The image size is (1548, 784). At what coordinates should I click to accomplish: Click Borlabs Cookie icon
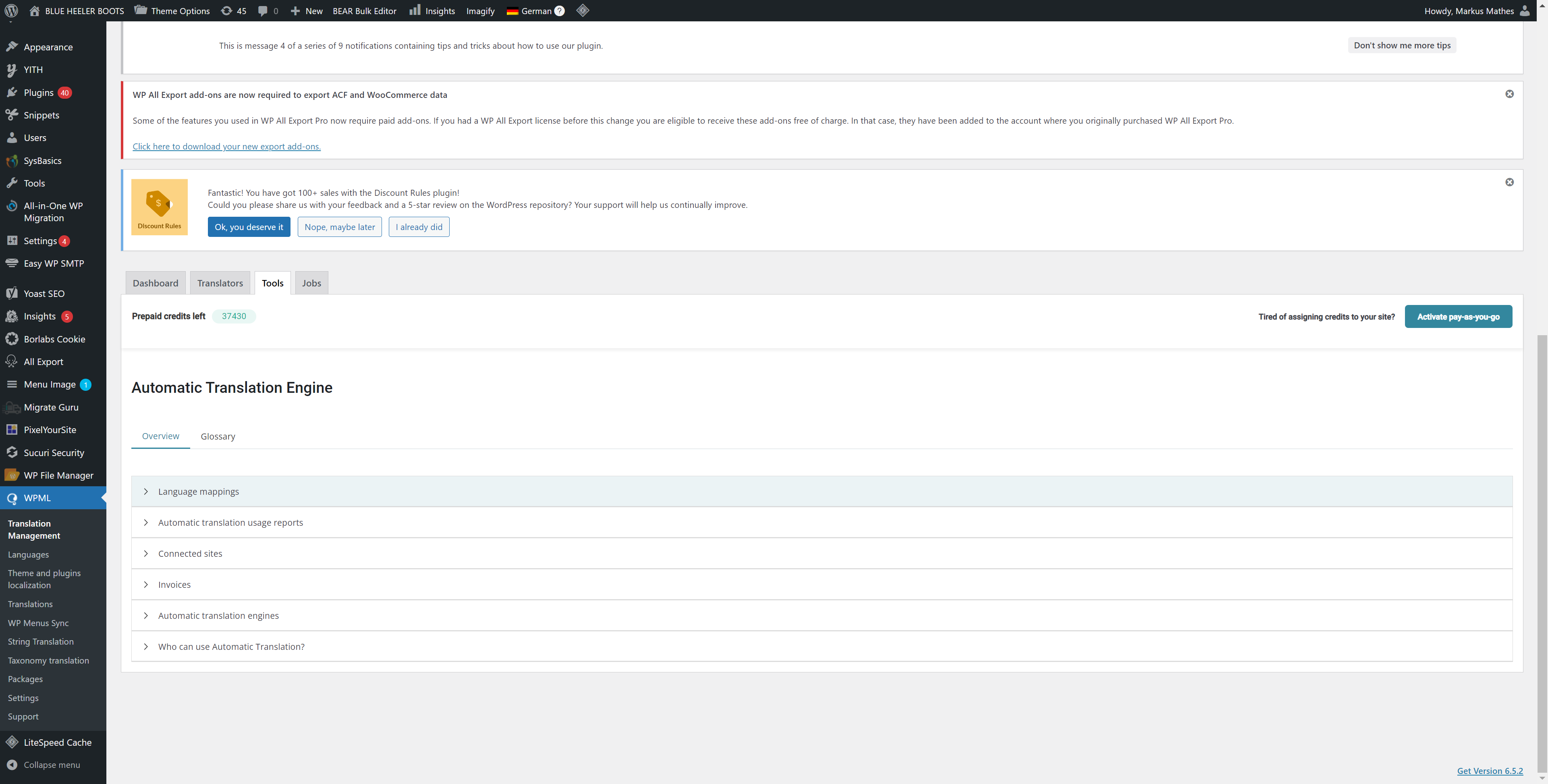(12, 339)
